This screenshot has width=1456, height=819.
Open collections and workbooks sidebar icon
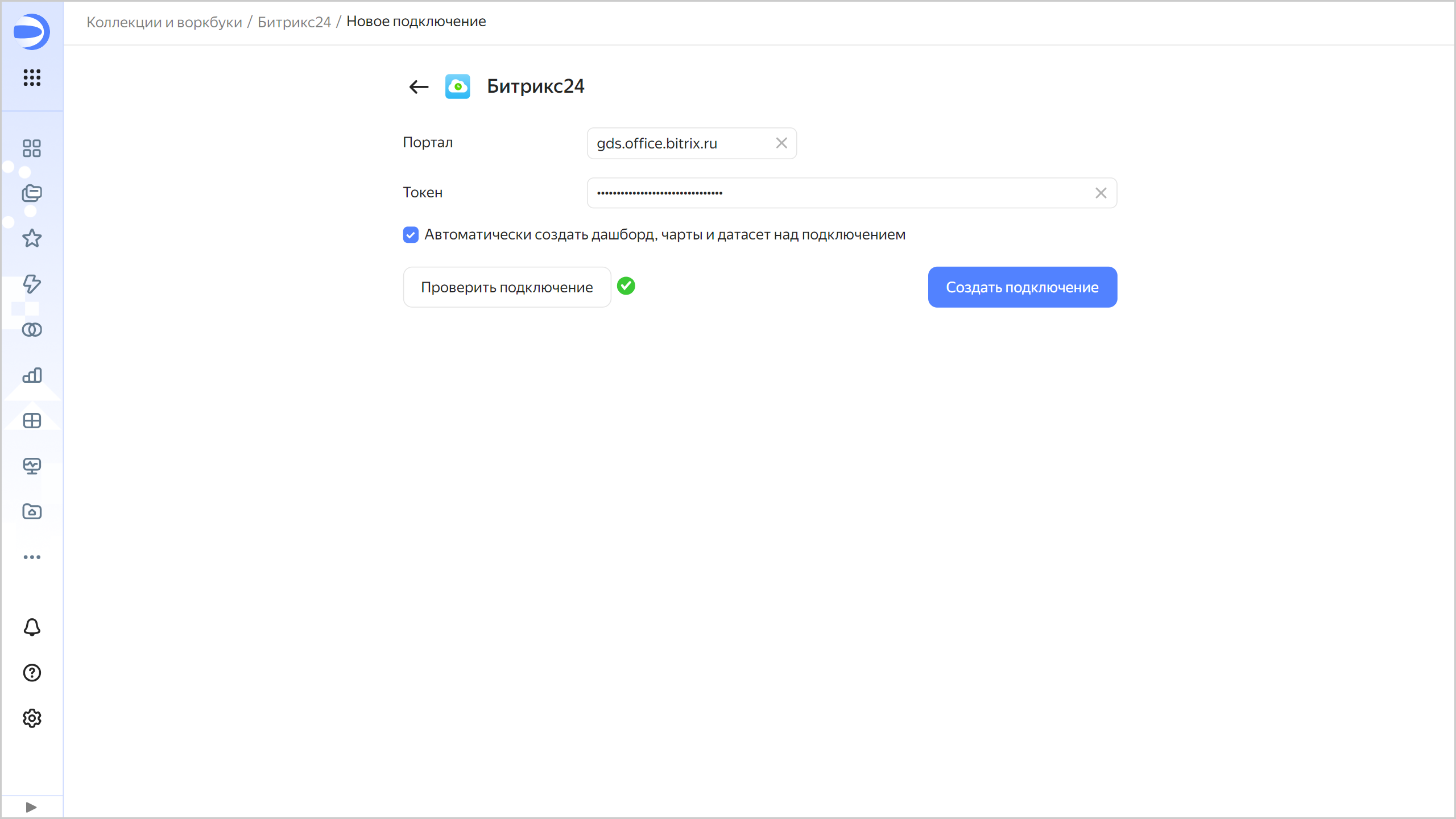point(32,193)
